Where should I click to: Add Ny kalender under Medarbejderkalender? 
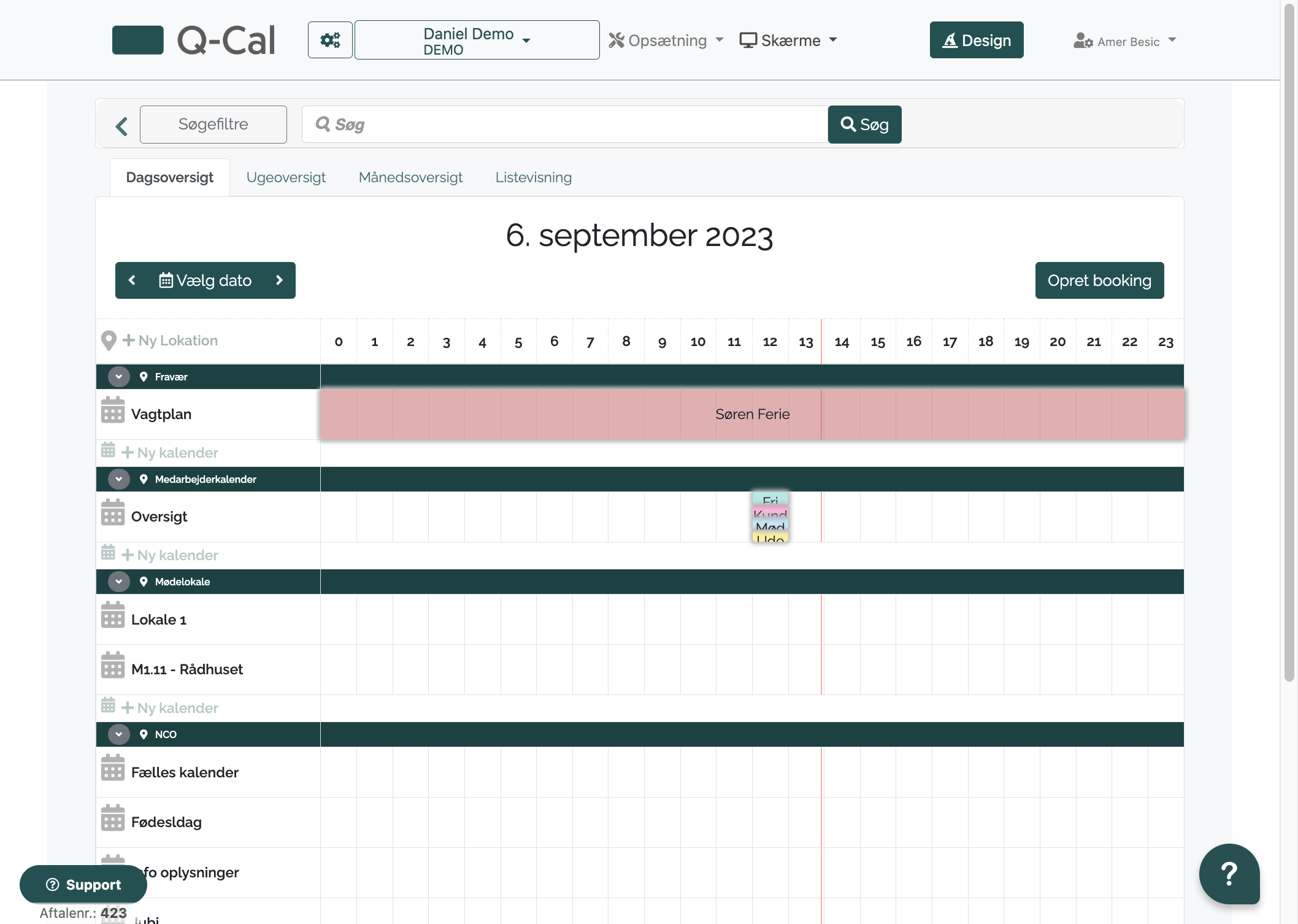(x=170, y=555)
